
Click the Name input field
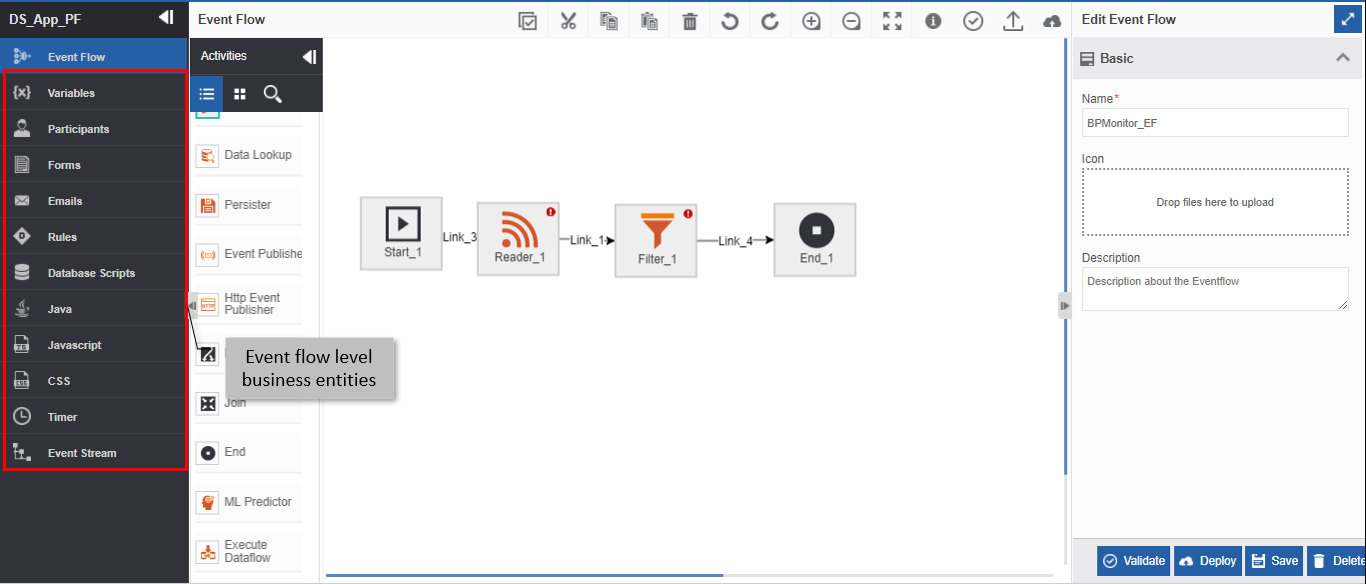coord(1215,123)
